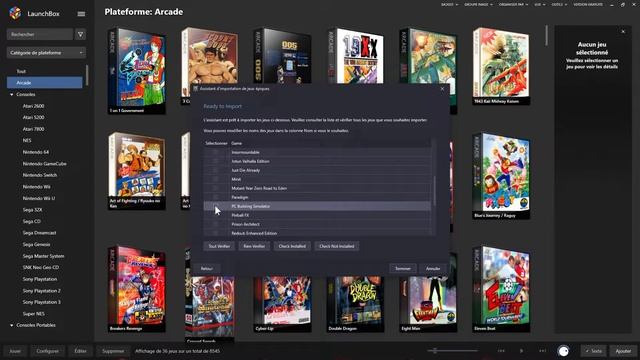Select the 1 on 1 Government box art
Image resolution: width=640 pixels, height=360 pixels.
[x=137, y=71]
